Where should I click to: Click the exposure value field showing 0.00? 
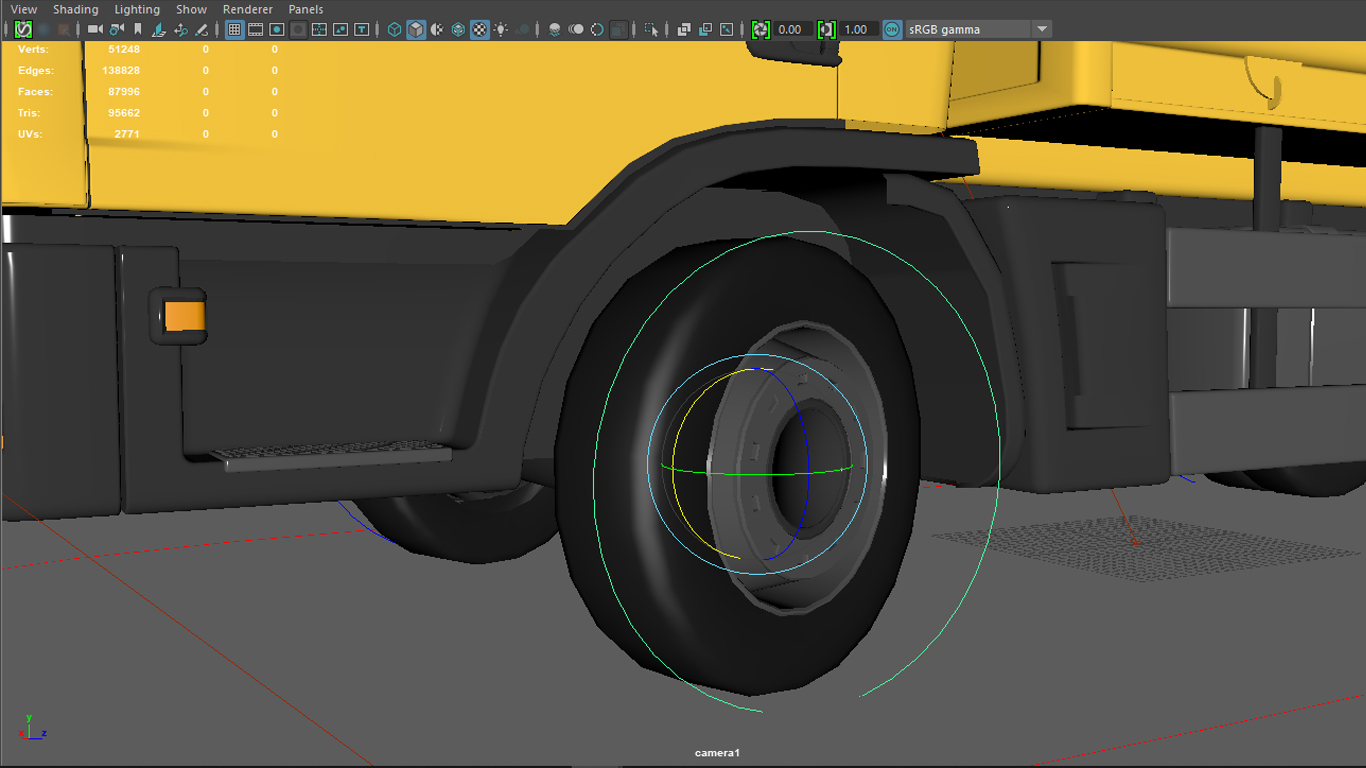(x=790, y=30)
